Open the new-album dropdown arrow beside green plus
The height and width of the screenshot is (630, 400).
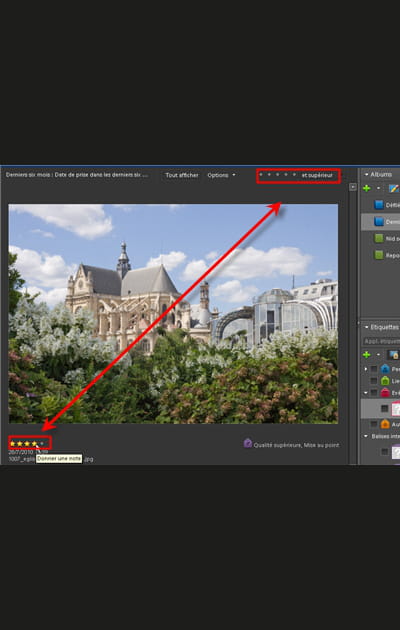click(x=378, y=188)
